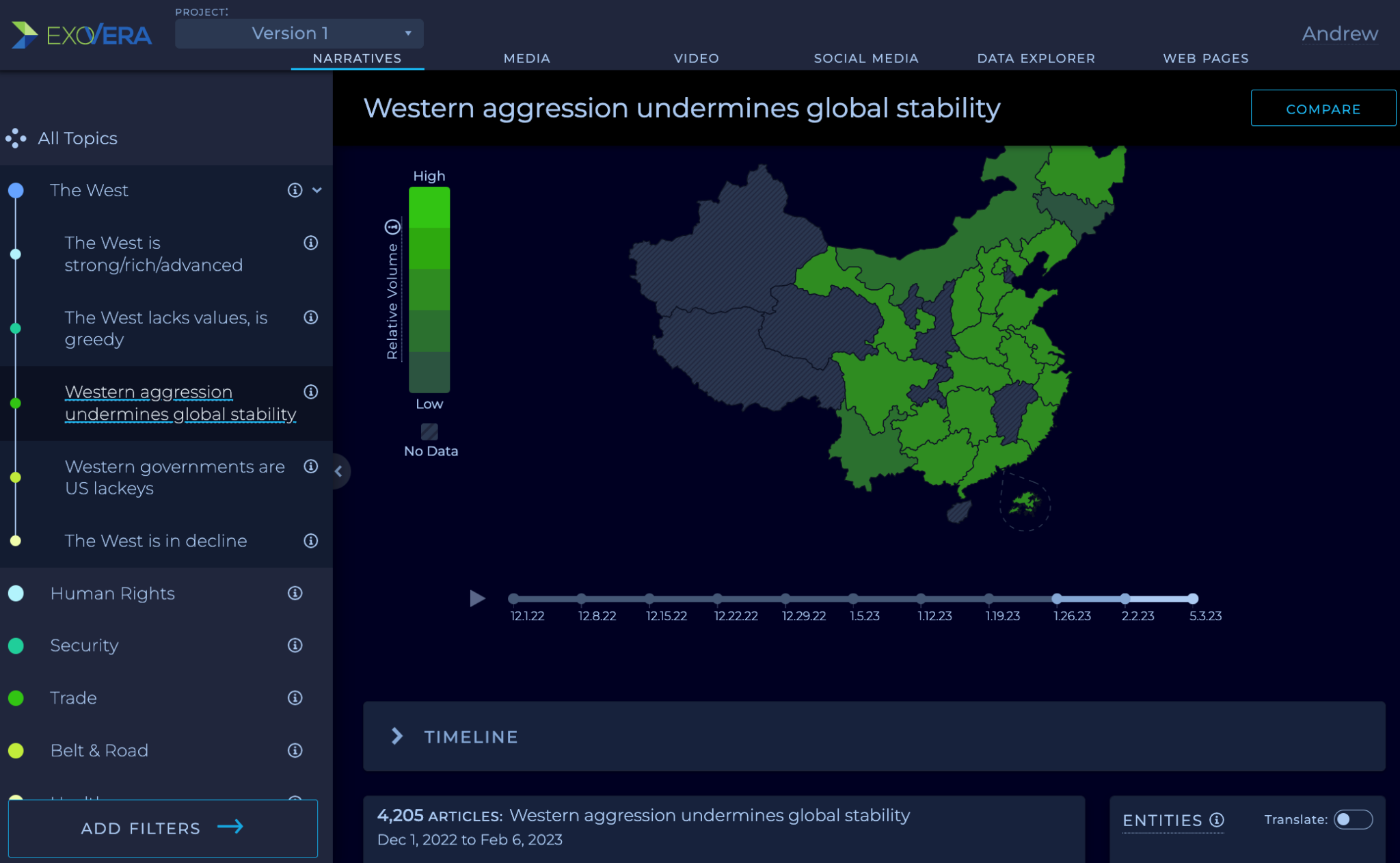1400x863 pixels.
Task: Open the Version 1 project dropdown
Action: pos(299,34)
